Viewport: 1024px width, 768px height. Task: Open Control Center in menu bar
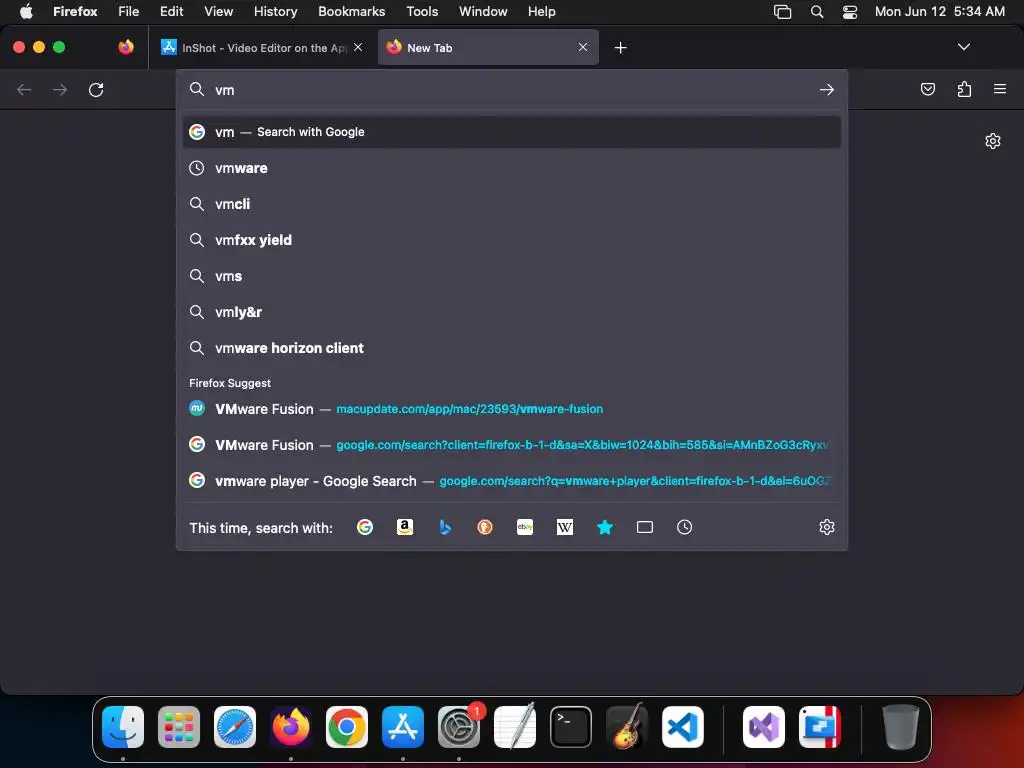coord(850,11)
